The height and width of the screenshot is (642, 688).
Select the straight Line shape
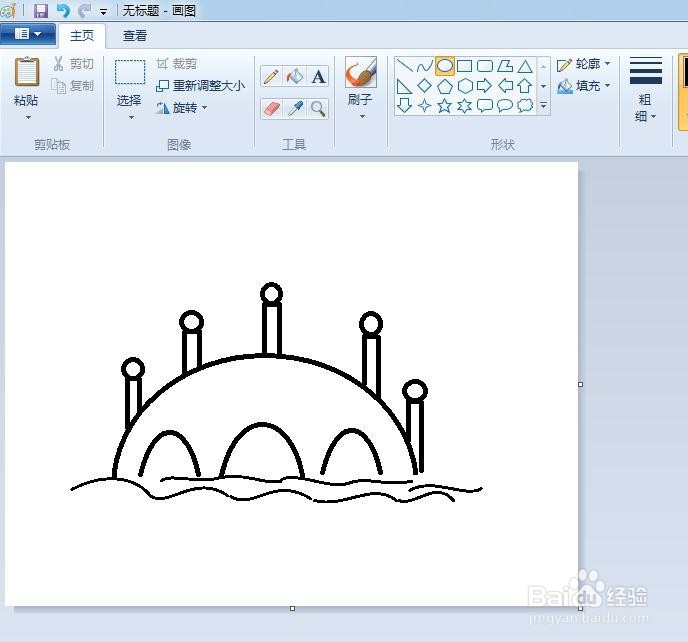click(404, 66)
